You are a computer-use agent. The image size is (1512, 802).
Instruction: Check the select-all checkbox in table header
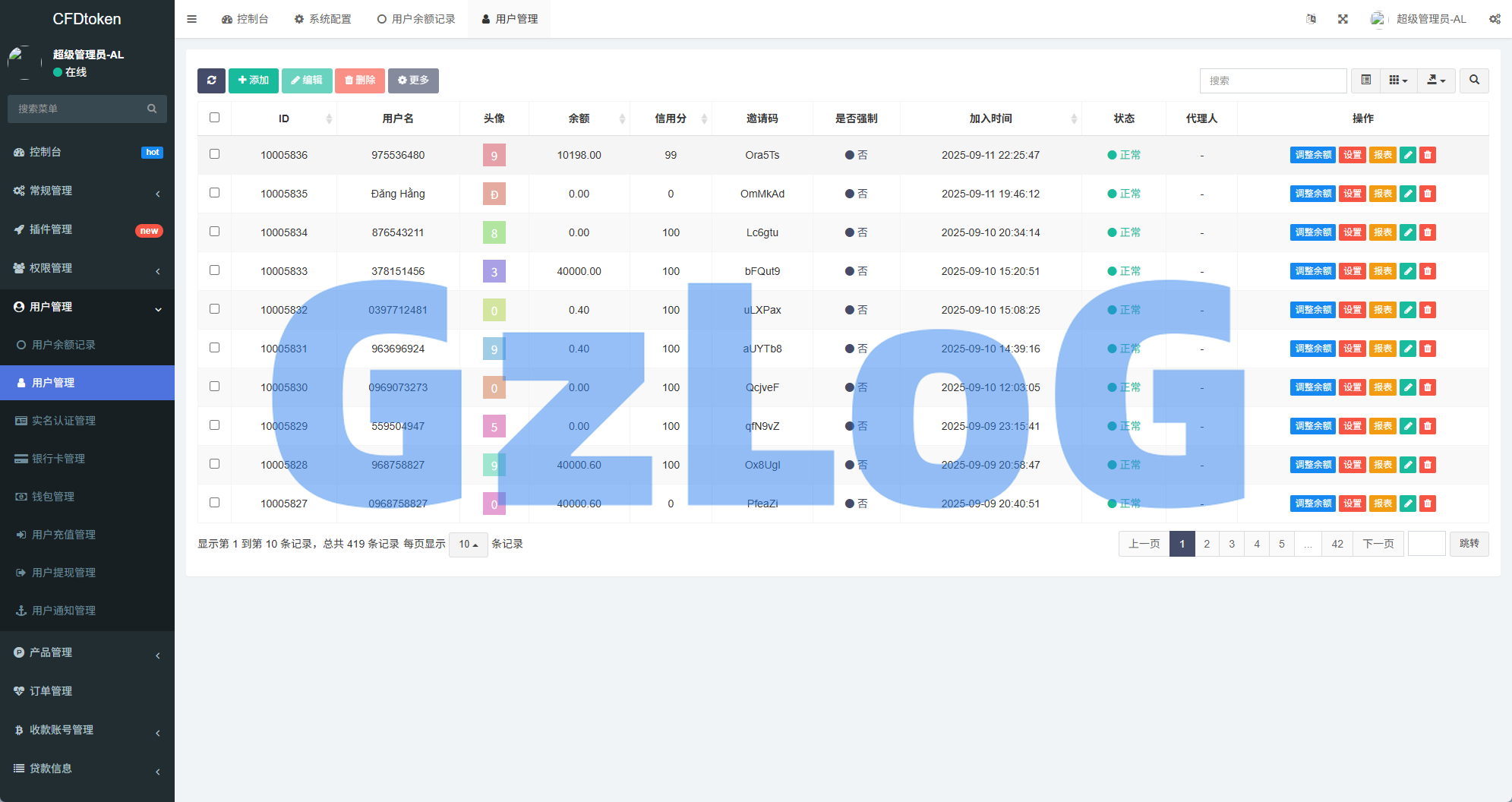tap(214, 118)
